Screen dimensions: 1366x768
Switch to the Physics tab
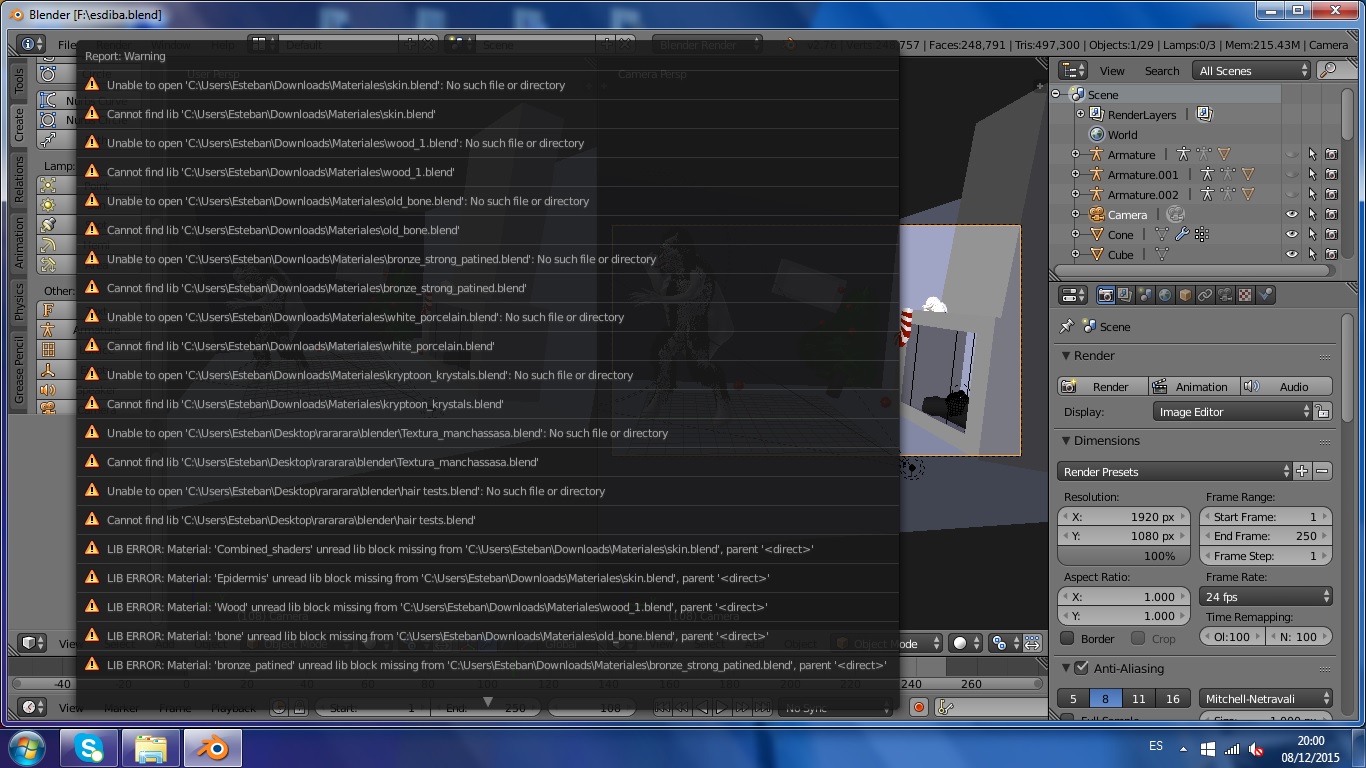pyautogui.click(x=18, y=302)
